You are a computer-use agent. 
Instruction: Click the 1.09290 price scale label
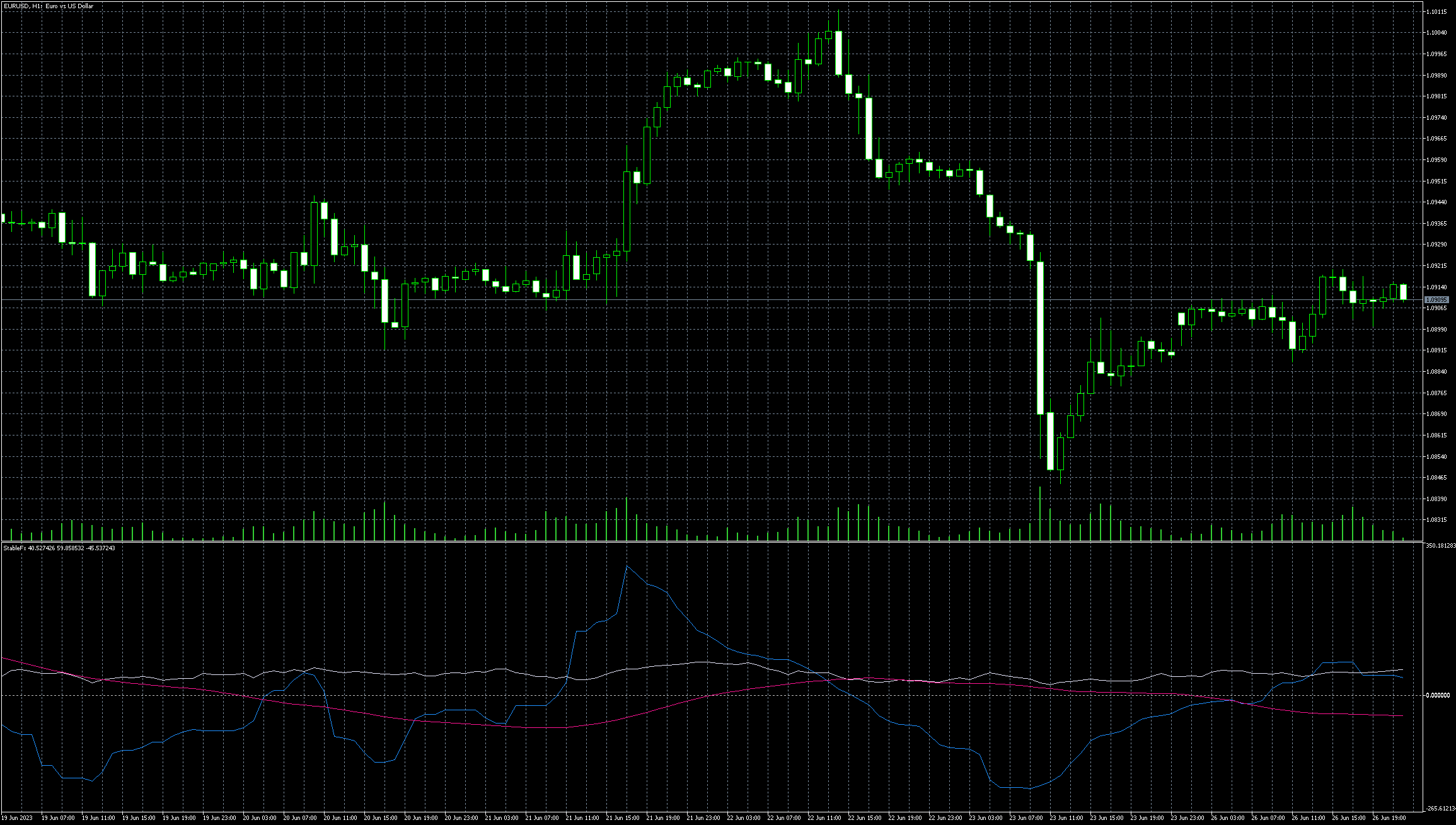click(1436, 245)
